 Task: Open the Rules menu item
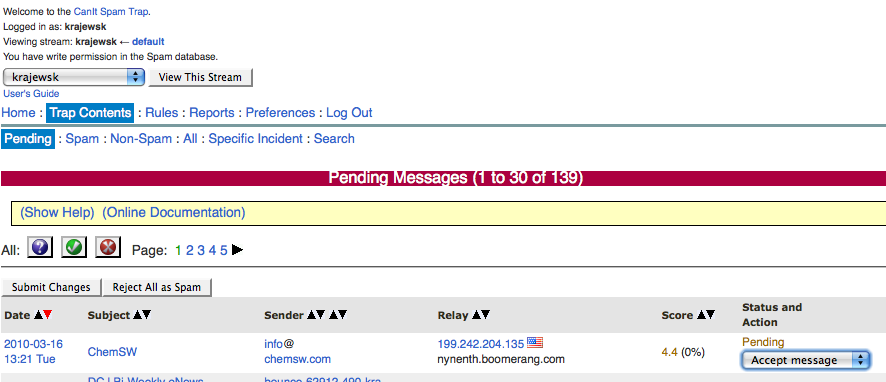[x=162, y=112]
